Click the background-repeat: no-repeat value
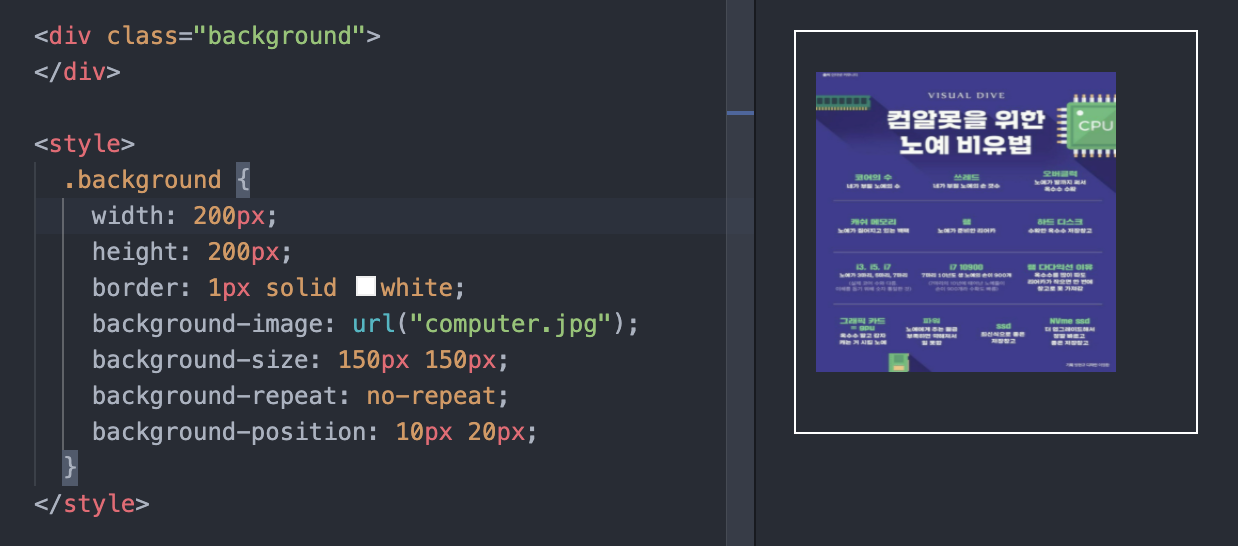 click(431, 396)
